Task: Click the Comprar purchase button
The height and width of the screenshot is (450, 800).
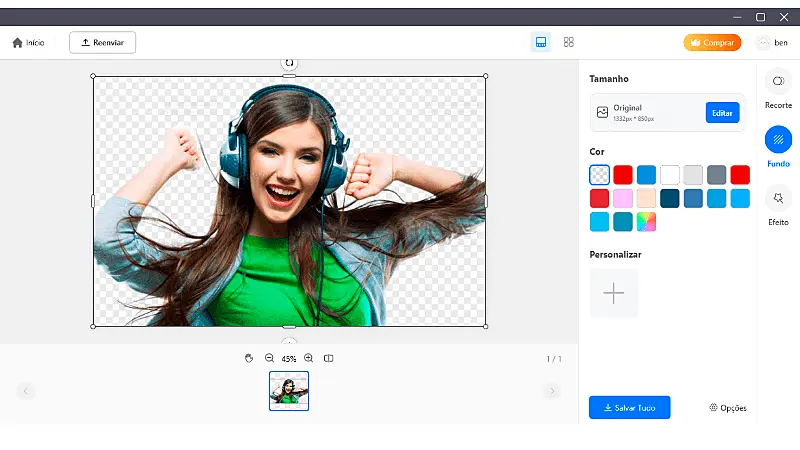Action: (x=712, y=43)
